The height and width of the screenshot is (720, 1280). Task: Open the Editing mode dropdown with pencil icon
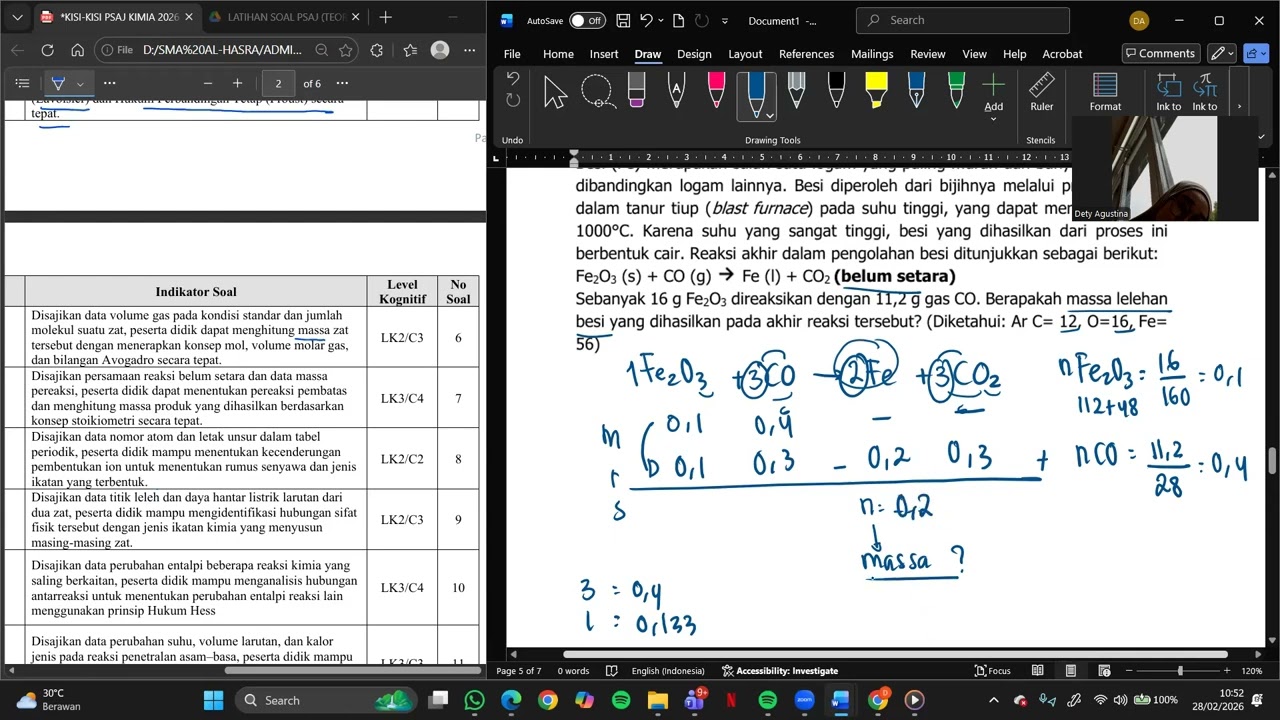tap(1222, 54)
